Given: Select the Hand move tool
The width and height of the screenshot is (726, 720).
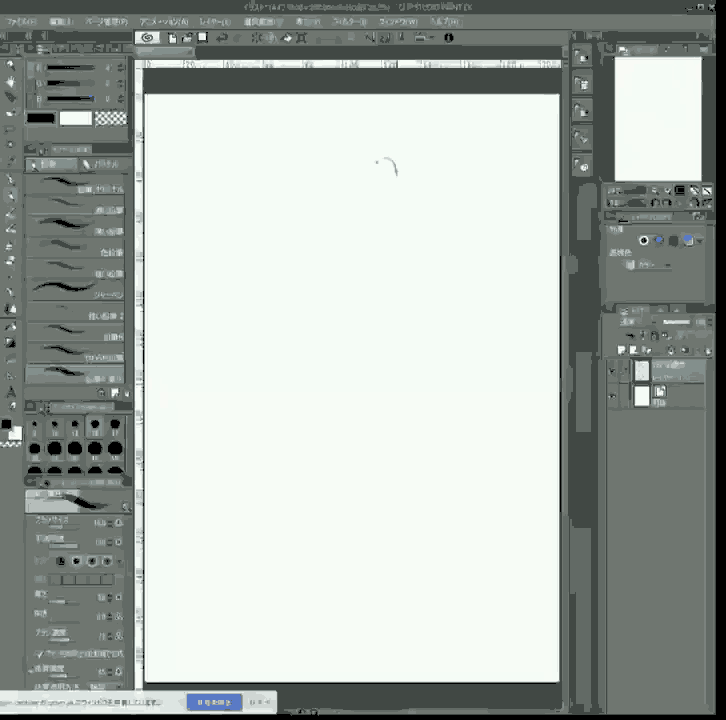Looking at the screenshot, I should point(10,82).
